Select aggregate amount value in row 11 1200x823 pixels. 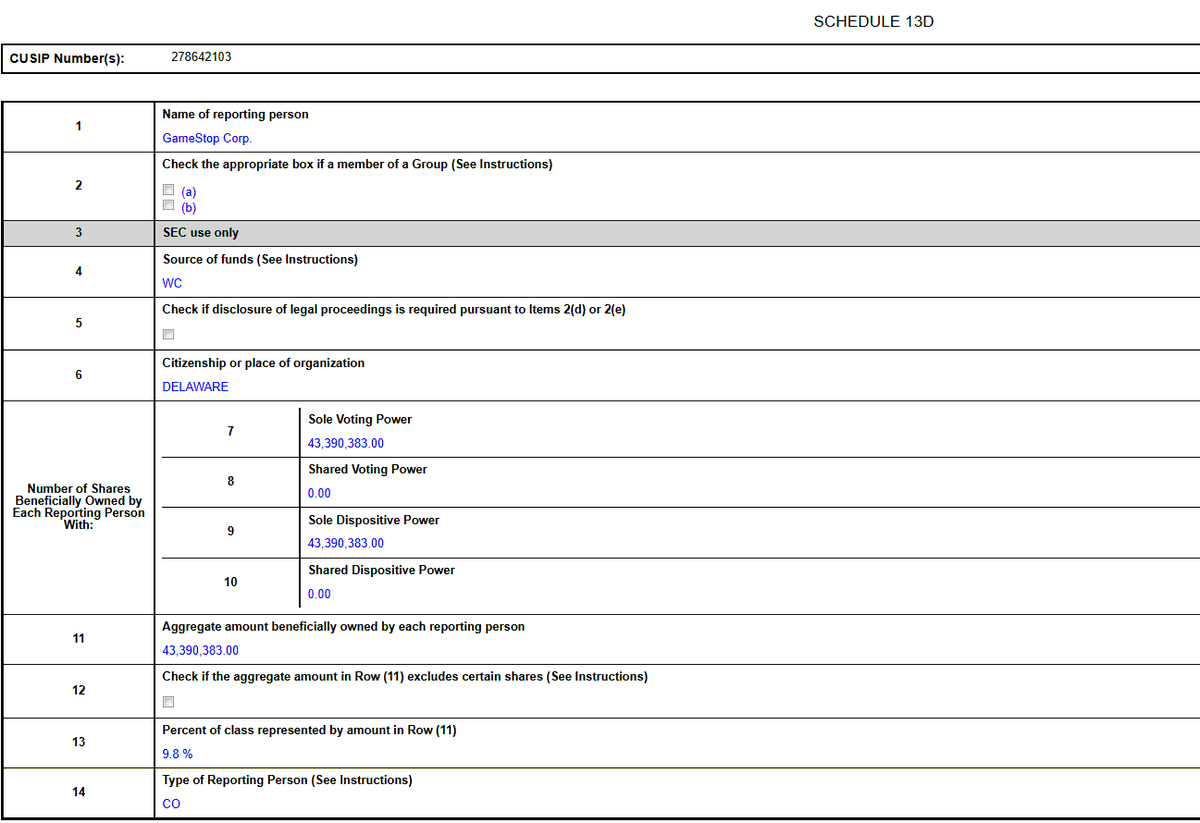(200, 651)
